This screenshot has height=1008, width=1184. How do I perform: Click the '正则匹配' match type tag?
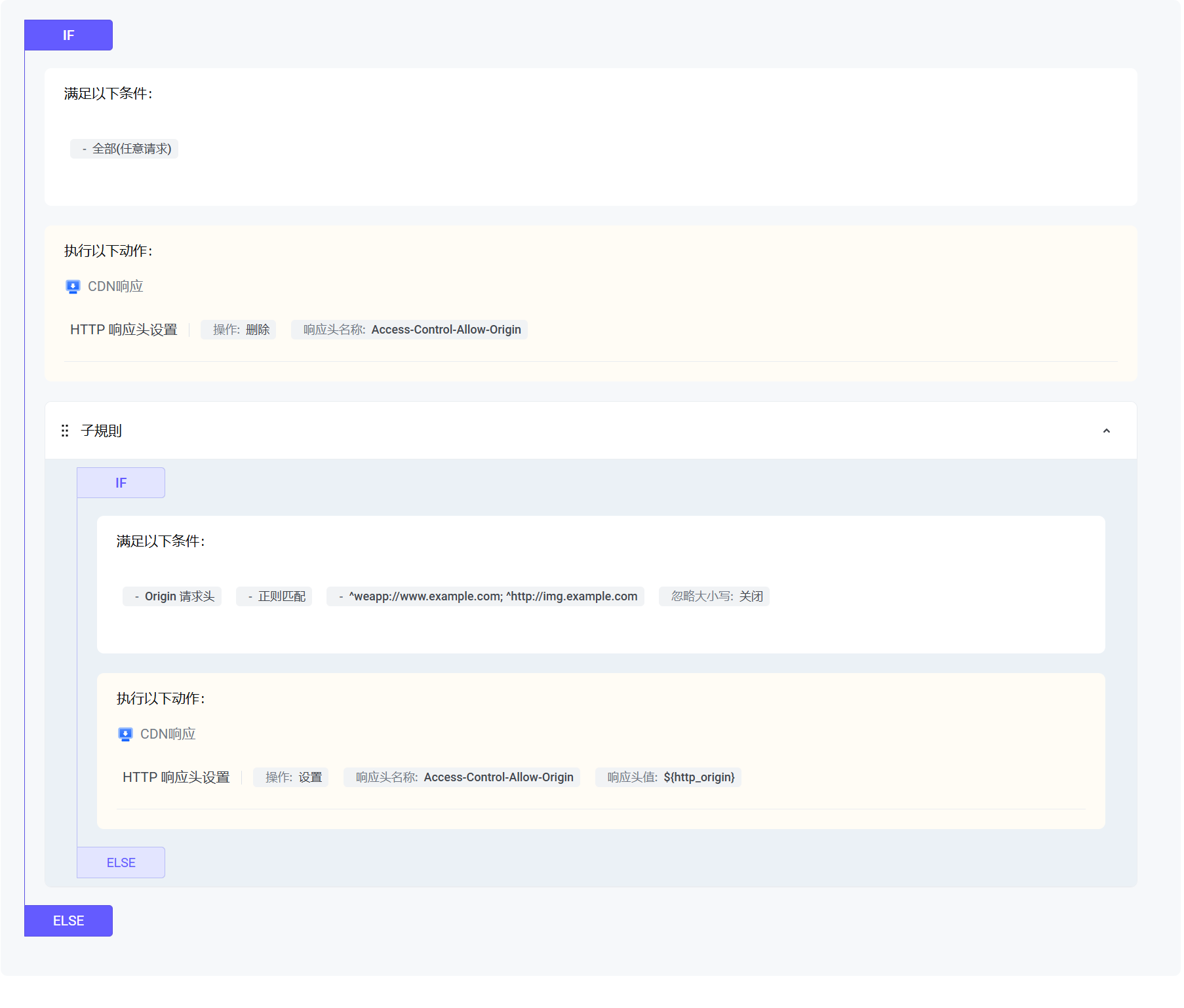pos(274,596)
